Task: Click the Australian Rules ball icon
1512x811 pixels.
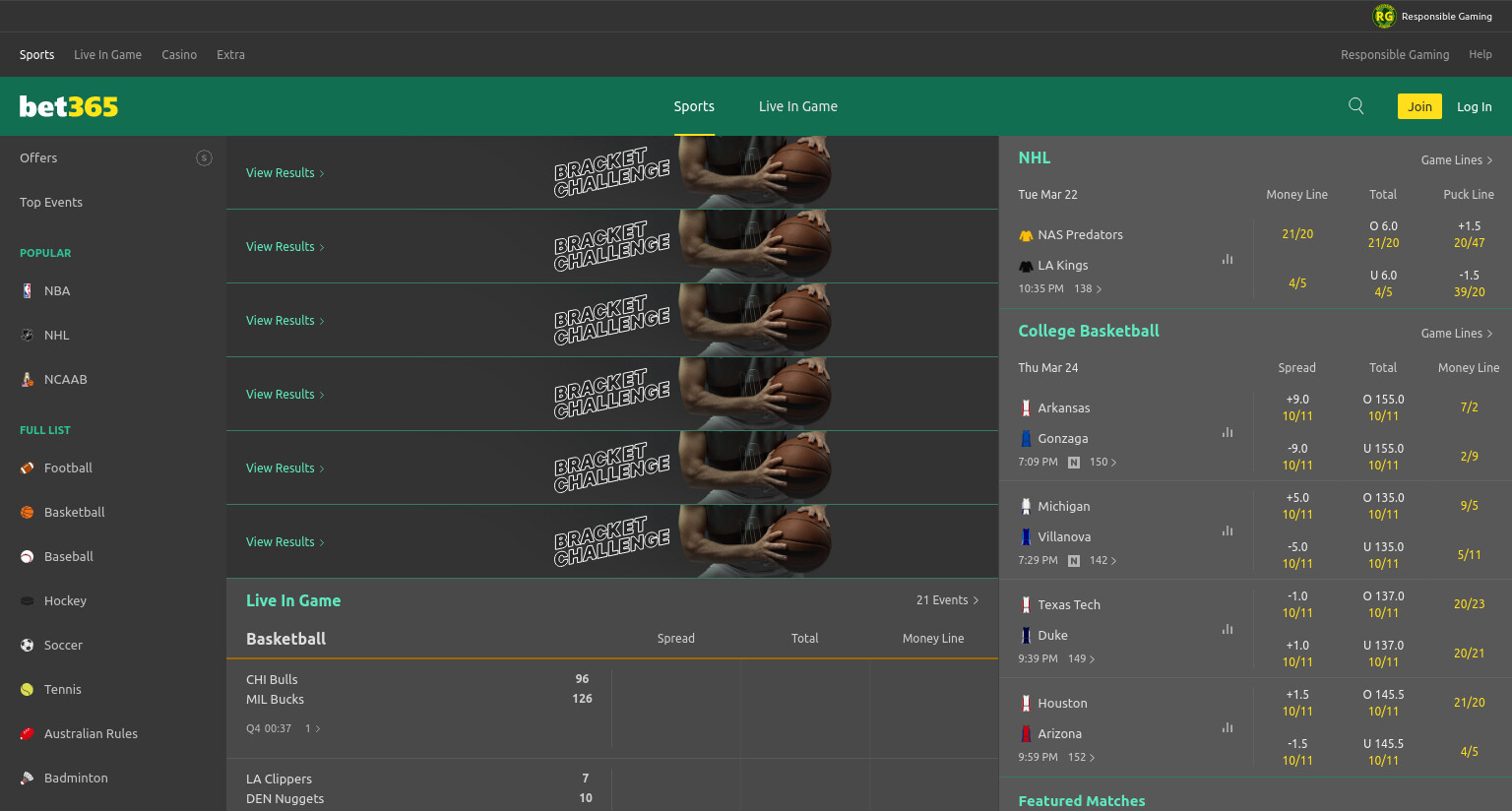Action: click(28, 733)
